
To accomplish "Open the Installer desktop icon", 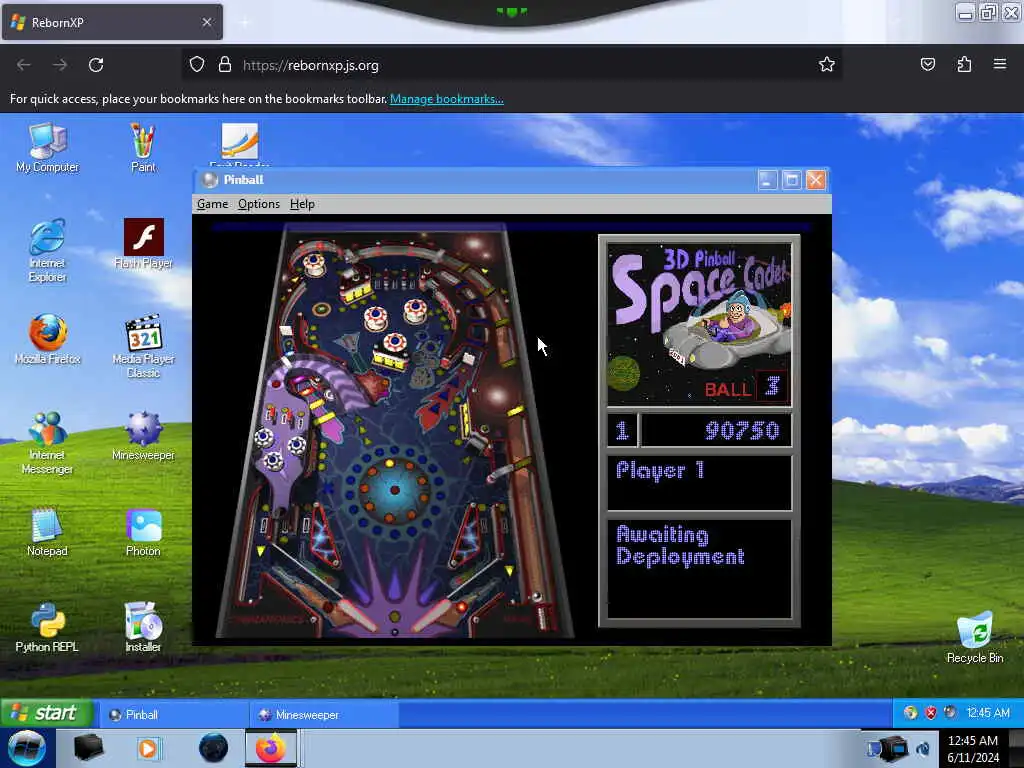I will pos(143,628).
